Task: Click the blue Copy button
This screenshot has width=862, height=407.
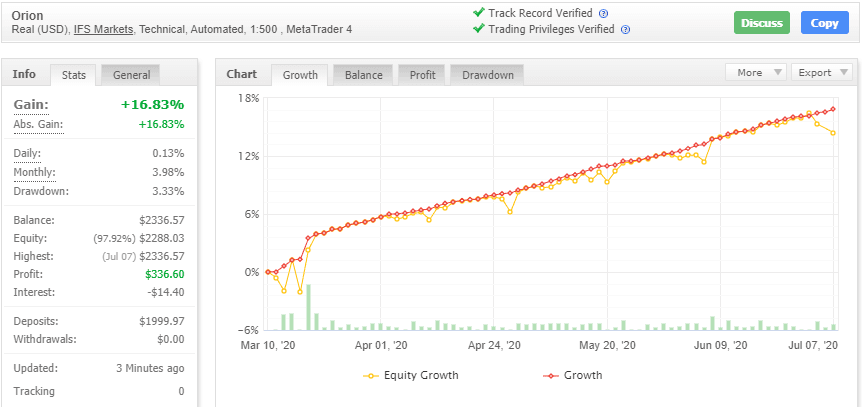Action: pyautogui.click(x=824, y=23)
